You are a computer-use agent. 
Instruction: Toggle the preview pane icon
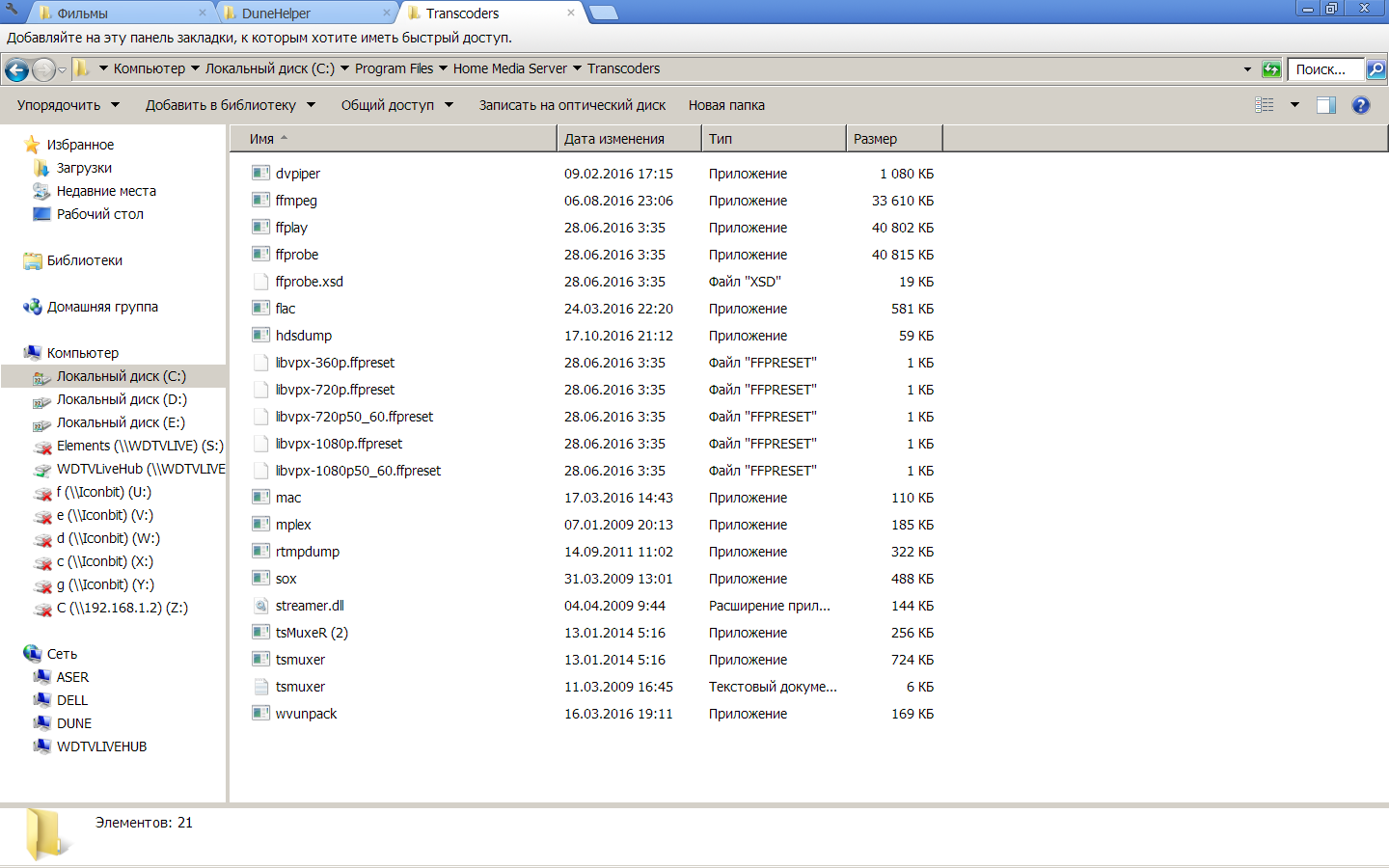[1326, 105]
